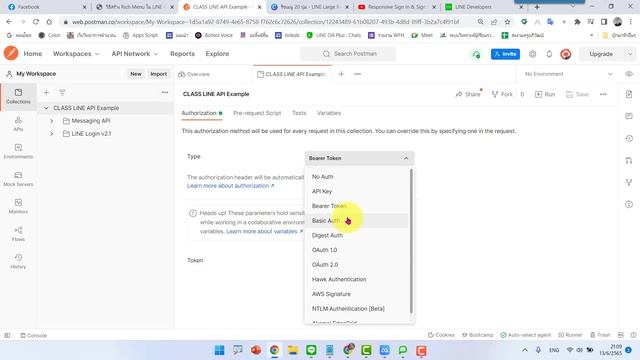Open the user avatar menu
This screenshot has height=360, width=640.
[x=566, y=54]
